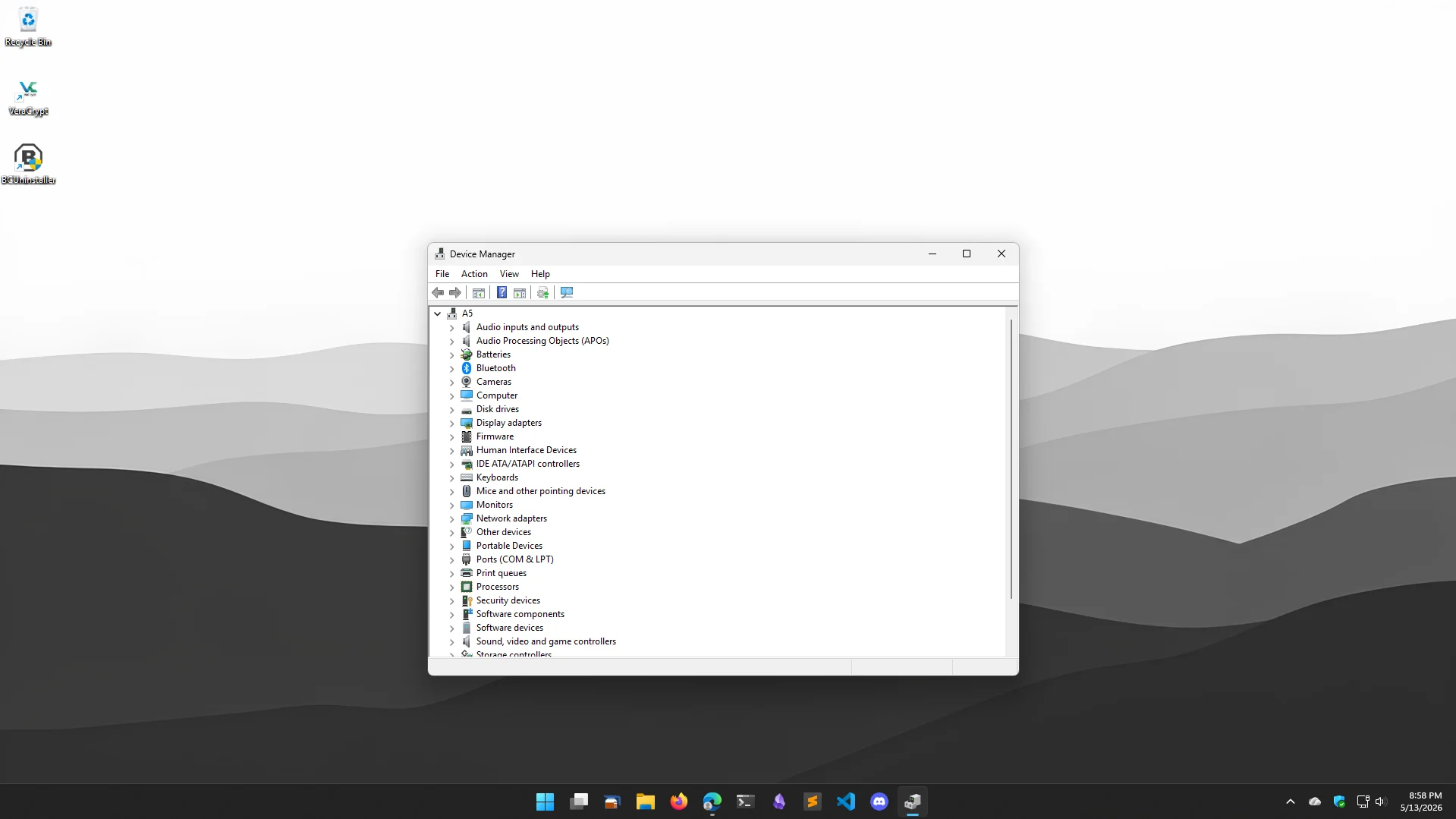The width and height of the screenshot is (1456, 819).
Task: Select the IDE ATA/ATAPI controllers label
Action: pos(528,464)
